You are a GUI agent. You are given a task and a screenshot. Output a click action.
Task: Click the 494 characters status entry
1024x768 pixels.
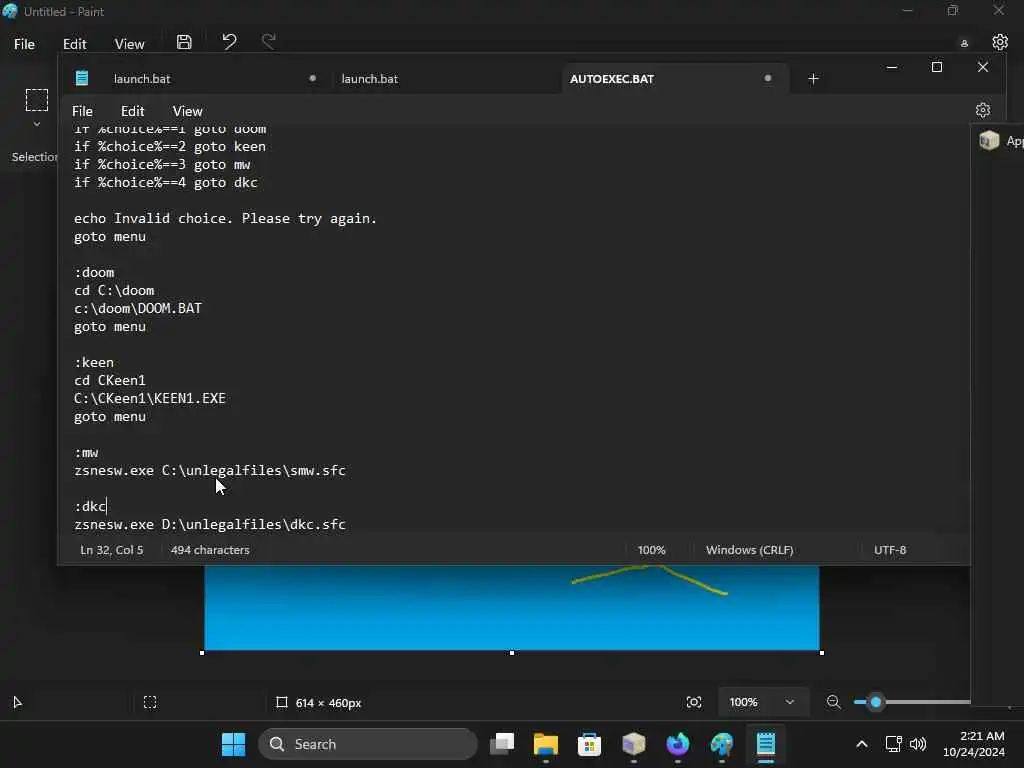[x=210, y=550]
